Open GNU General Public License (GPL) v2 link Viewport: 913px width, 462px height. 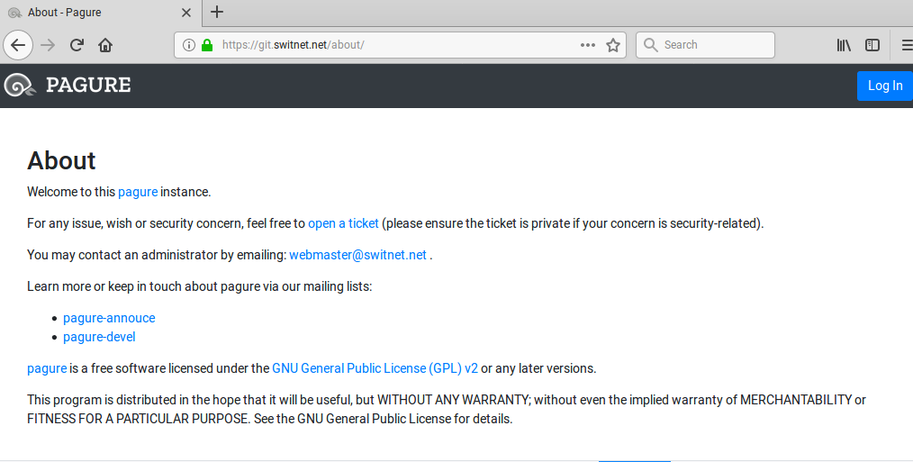pyautogui.click(x=375, y=368)
